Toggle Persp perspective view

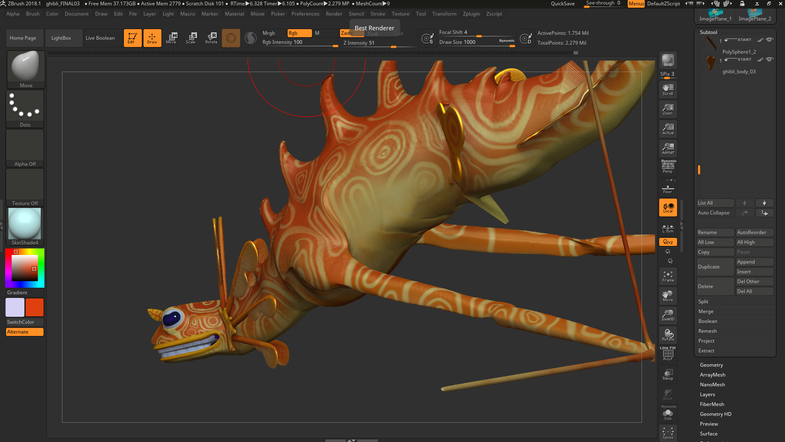(x=668, y=167)
